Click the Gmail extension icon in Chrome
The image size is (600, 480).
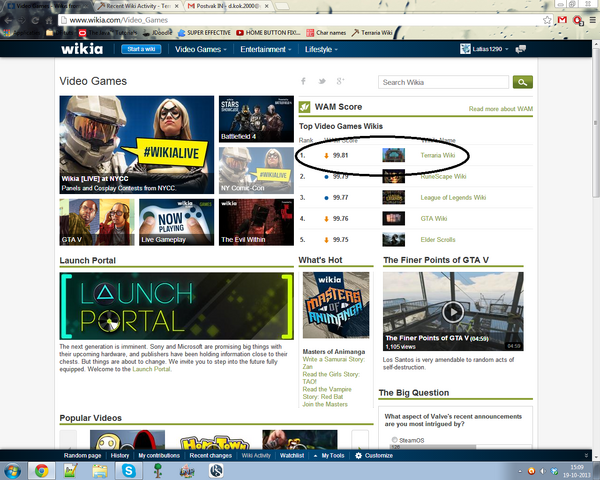coord(562,20)
